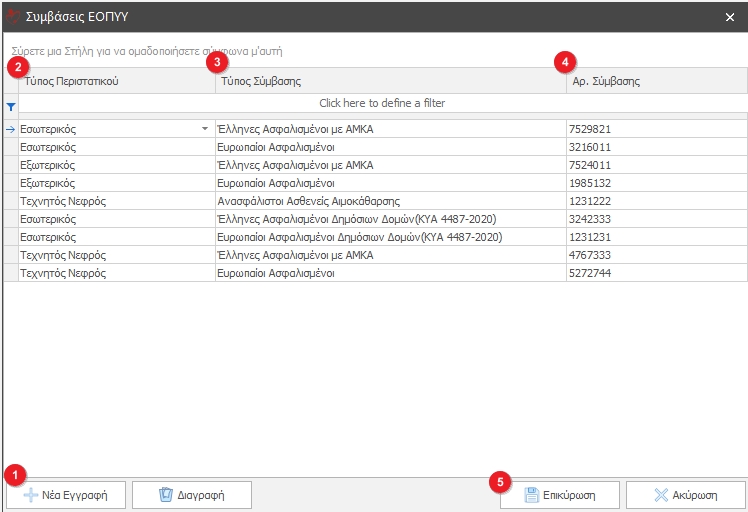Click the trash icon on Διαγραφή
748x512 pixels.
tap(167, 495)
